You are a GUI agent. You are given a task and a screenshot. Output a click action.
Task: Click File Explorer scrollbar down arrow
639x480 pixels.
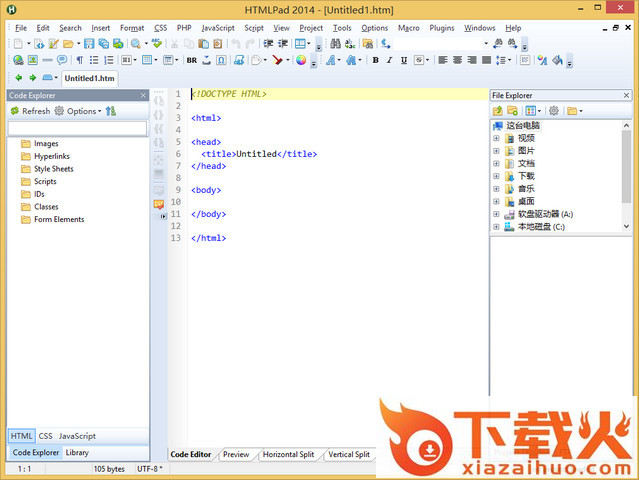click(x=626, y=226)
